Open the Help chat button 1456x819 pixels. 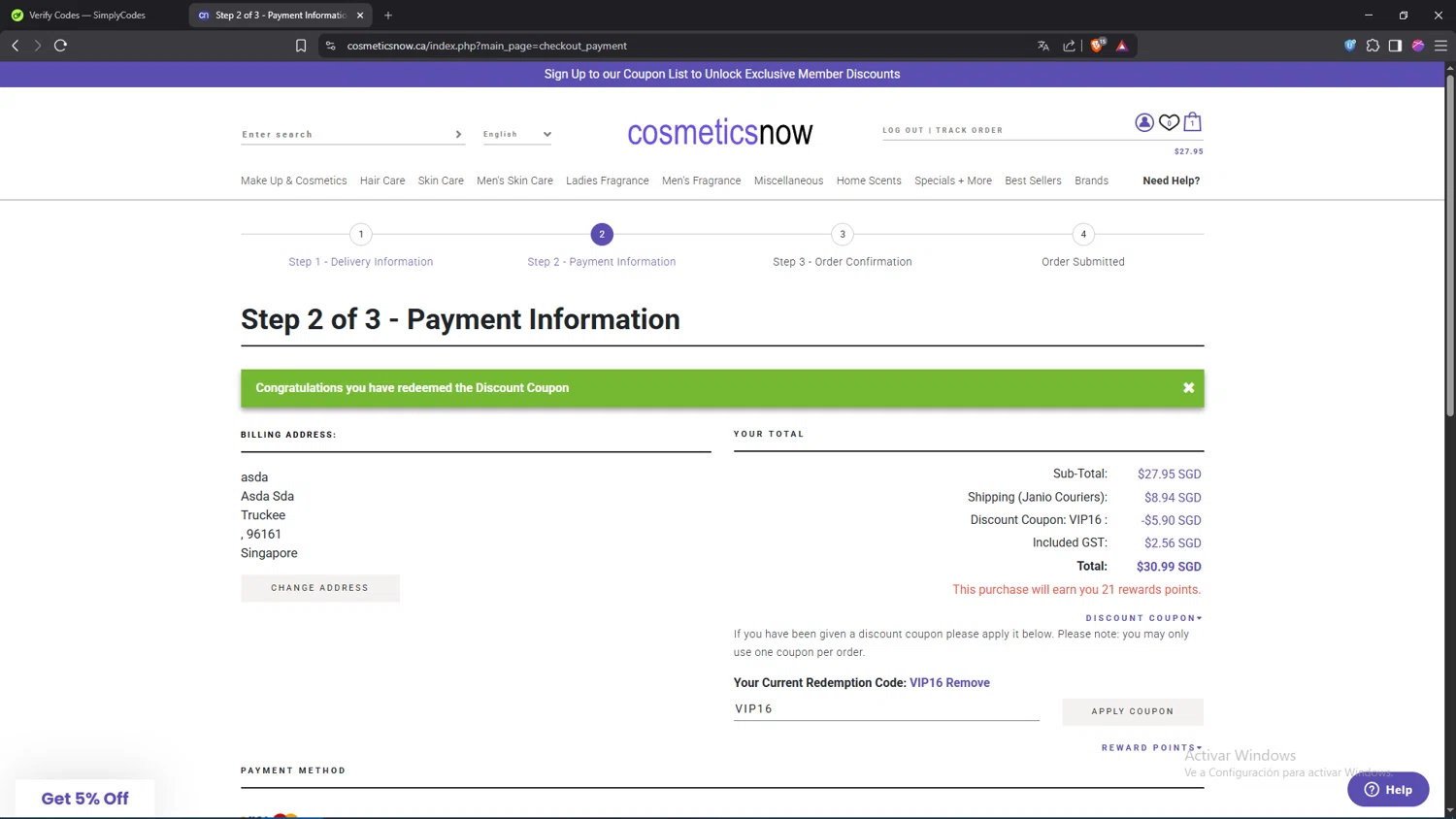point(1388,789)
